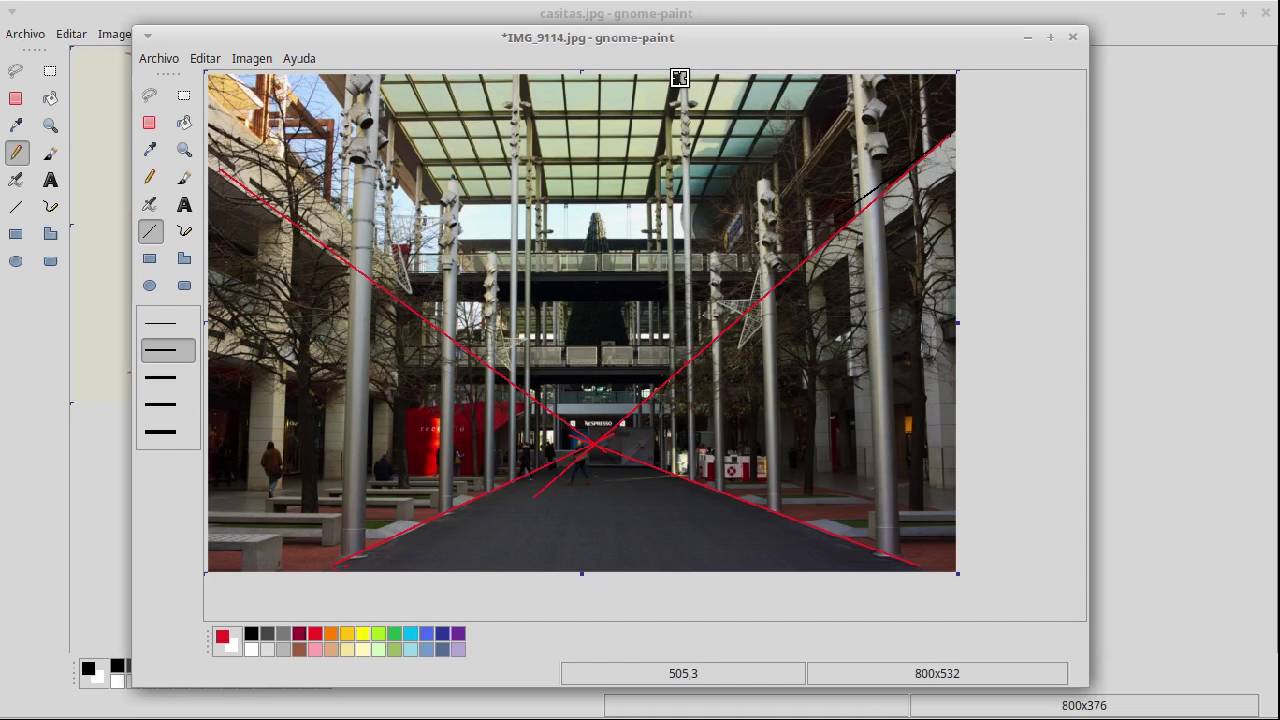Choose the curve tool in casitas.jpg window

[50, 207]
